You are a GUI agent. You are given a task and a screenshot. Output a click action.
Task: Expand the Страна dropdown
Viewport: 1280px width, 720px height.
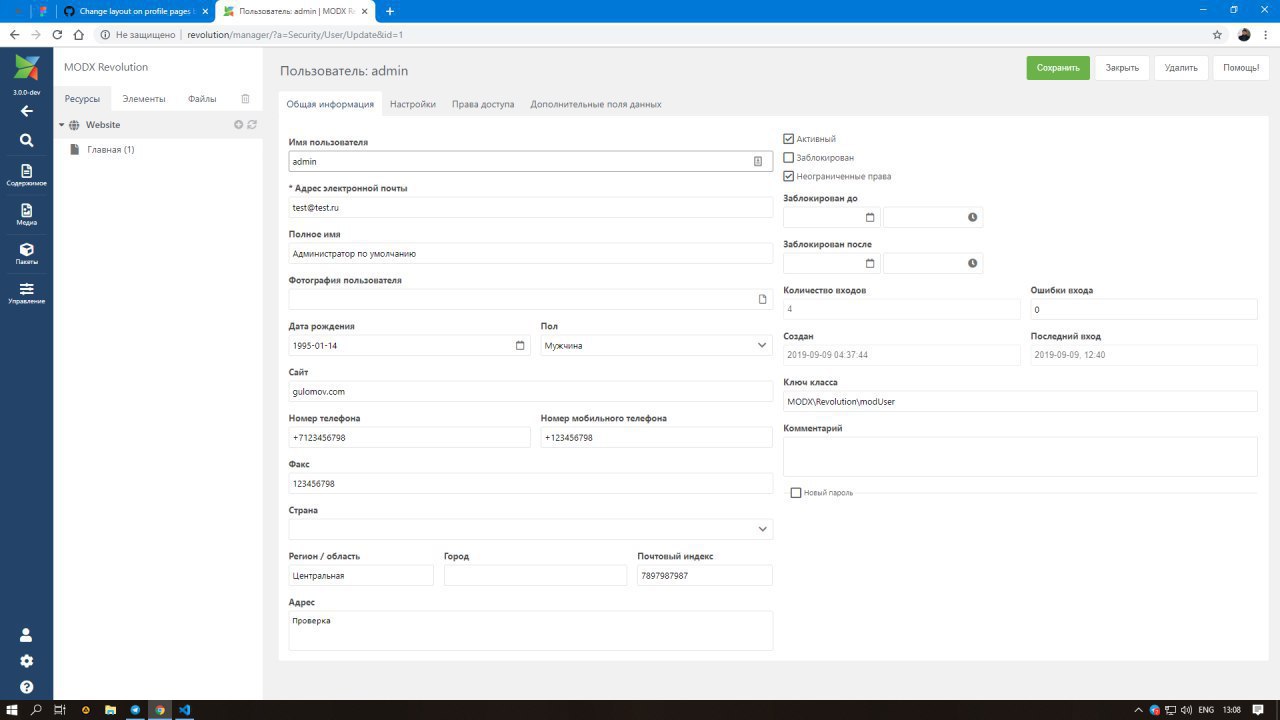pos(762,529)
